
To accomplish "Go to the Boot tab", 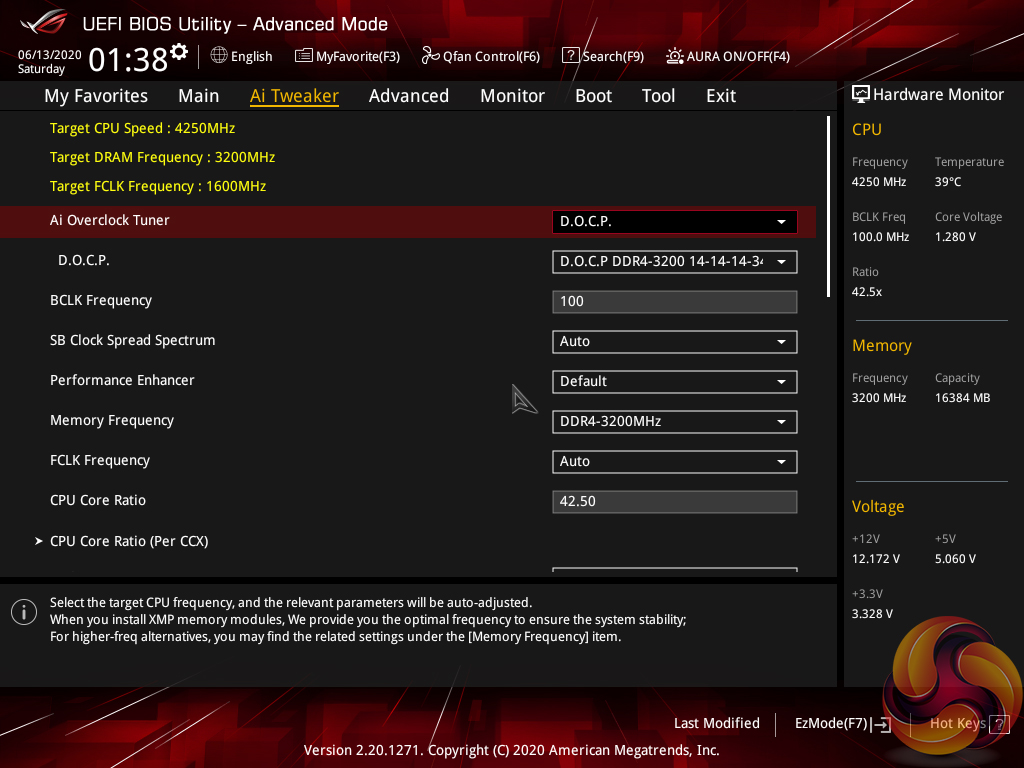I will pos(593,96).
